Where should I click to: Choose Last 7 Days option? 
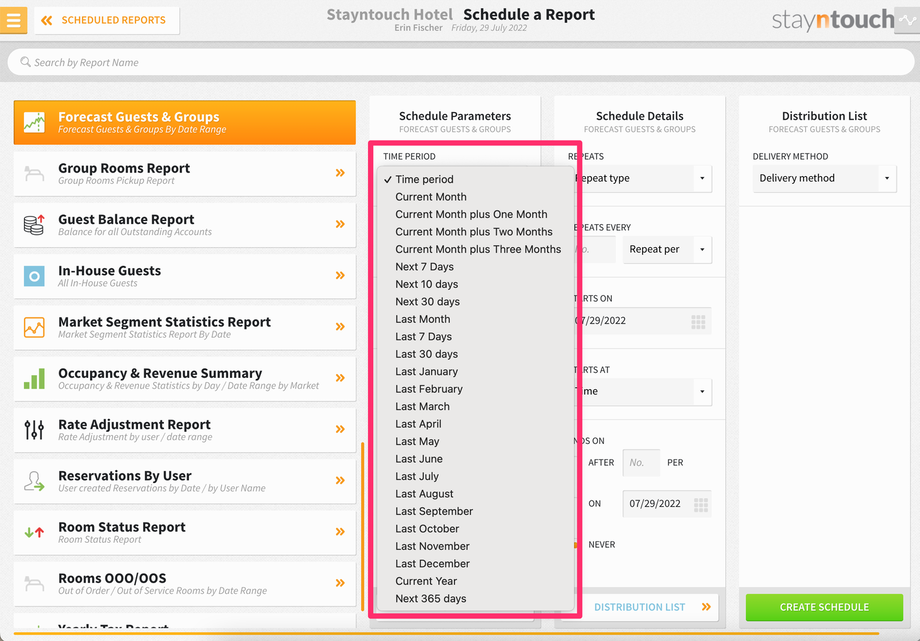pos(475,336)
